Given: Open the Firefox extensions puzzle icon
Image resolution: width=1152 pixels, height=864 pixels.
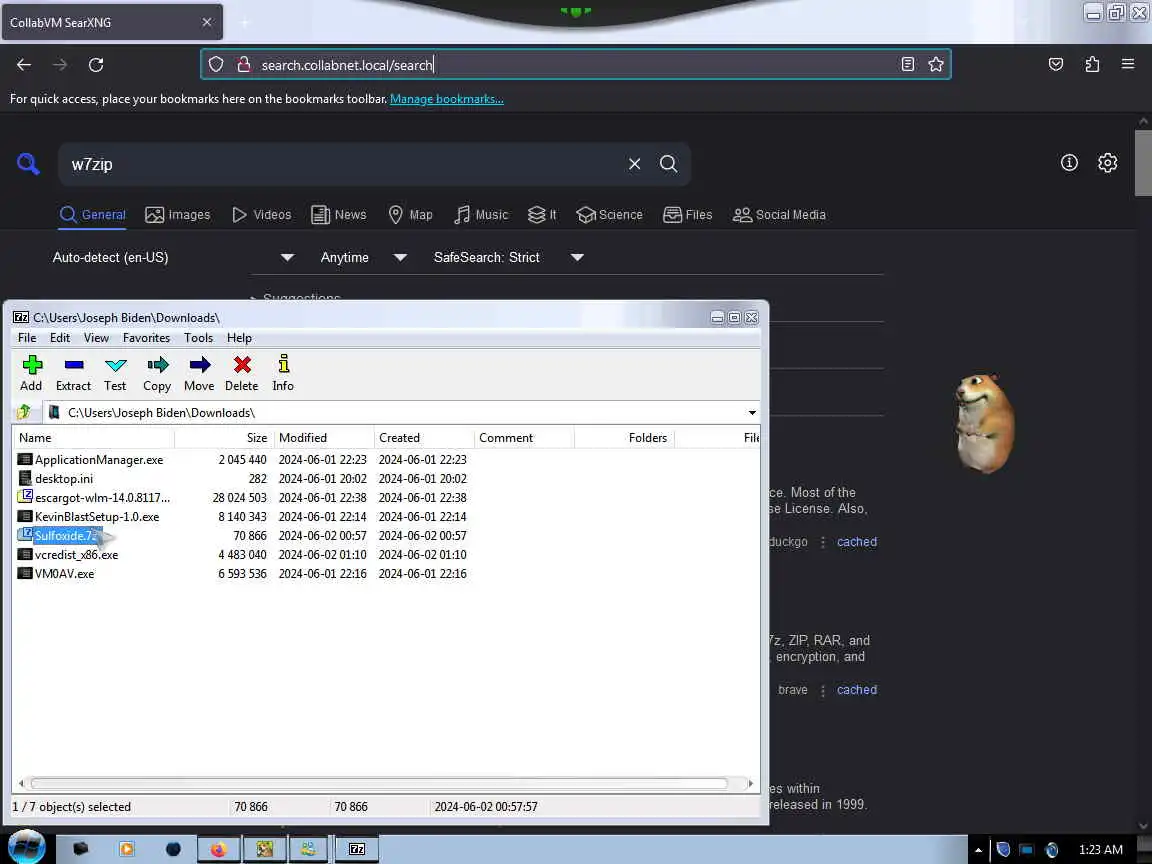Looking at the screenshot, I should click(x=1092, y=65).
